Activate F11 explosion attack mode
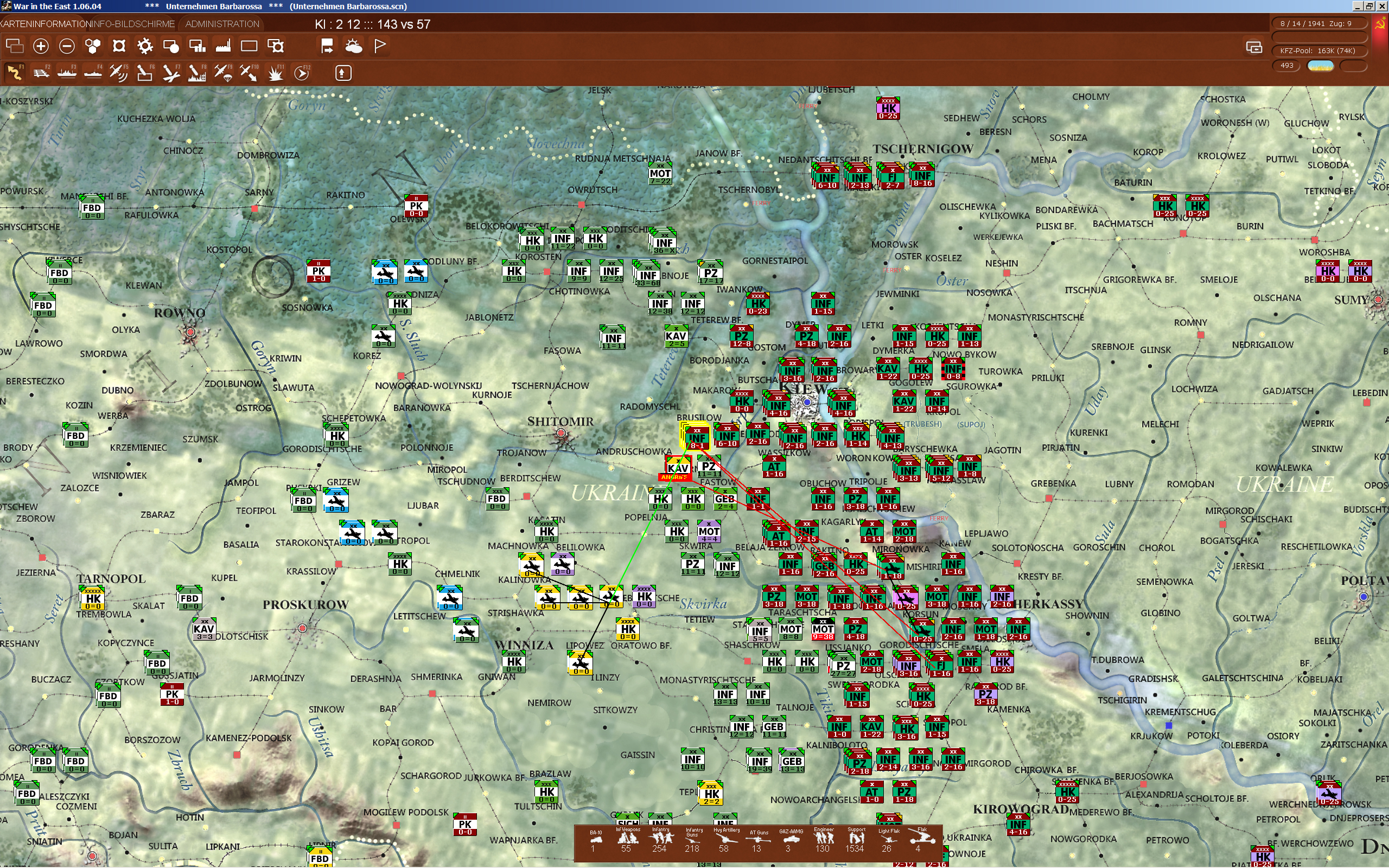The image size is (1389, 868). tap(276, 73)
